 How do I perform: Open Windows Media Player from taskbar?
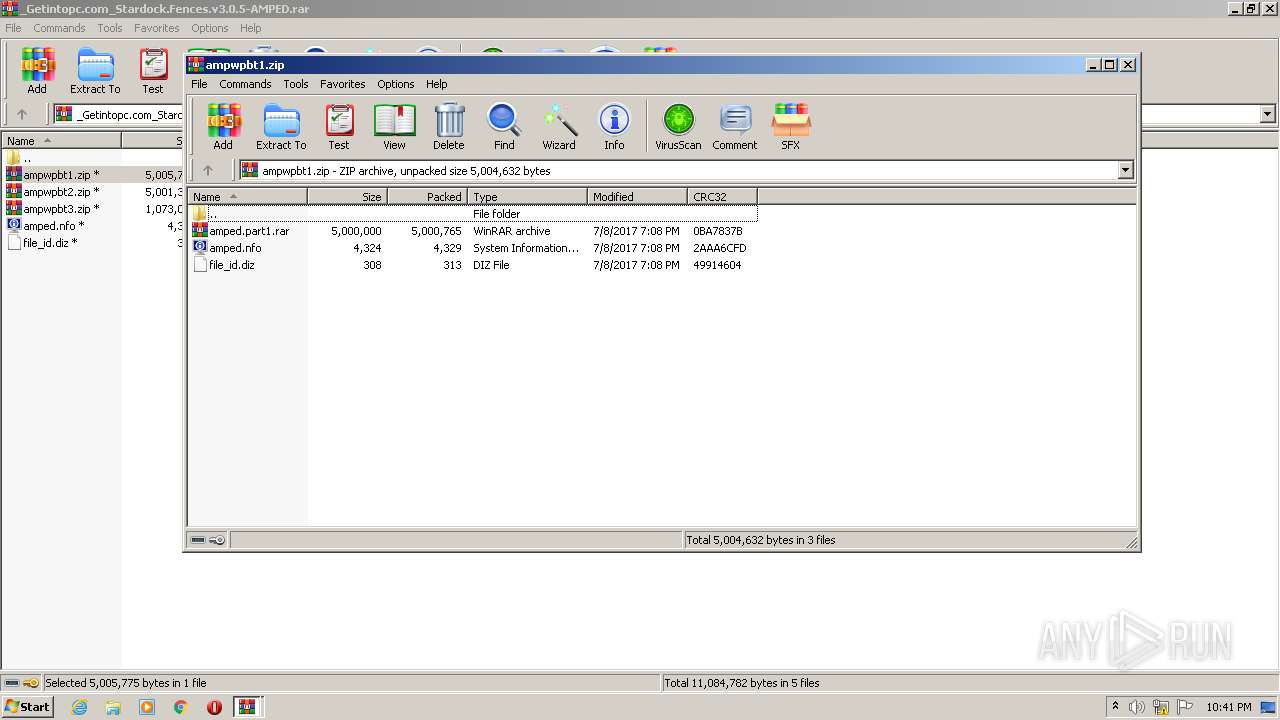pos(147,707)
